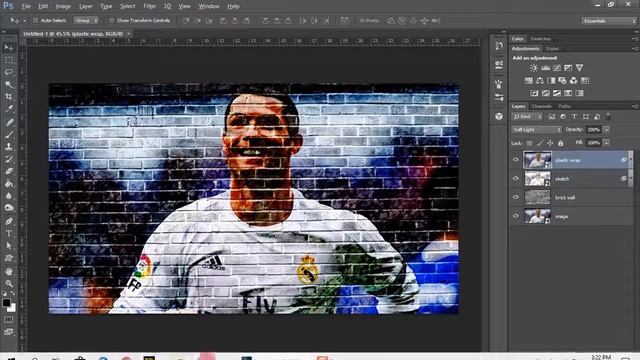Select the Move tool in the toolbox
Image resolution: width=640 pixels, height=360 pixels.
(9, 48)
